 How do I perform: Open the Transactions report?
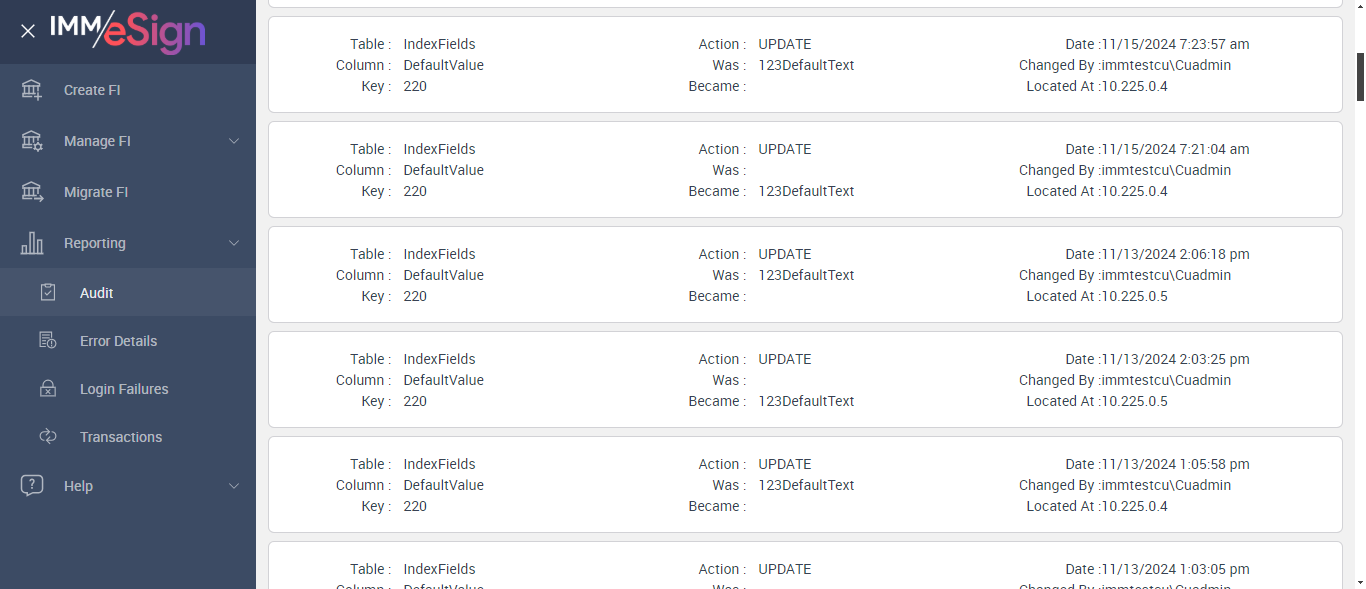click(121, 437)
